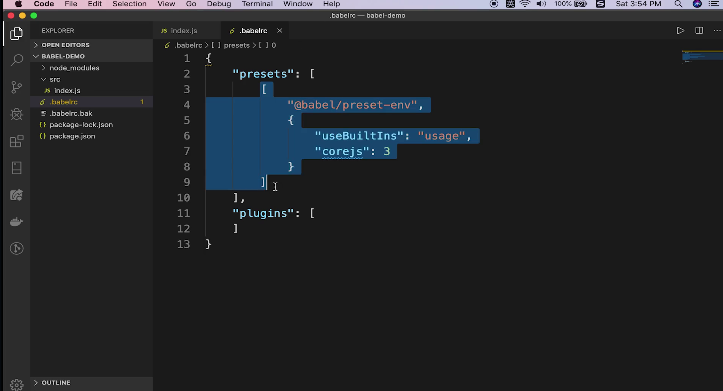Open the Code application menu
The width and height of the screenshot is (723, 391).
pyautogui.click(x=44, y=4)
